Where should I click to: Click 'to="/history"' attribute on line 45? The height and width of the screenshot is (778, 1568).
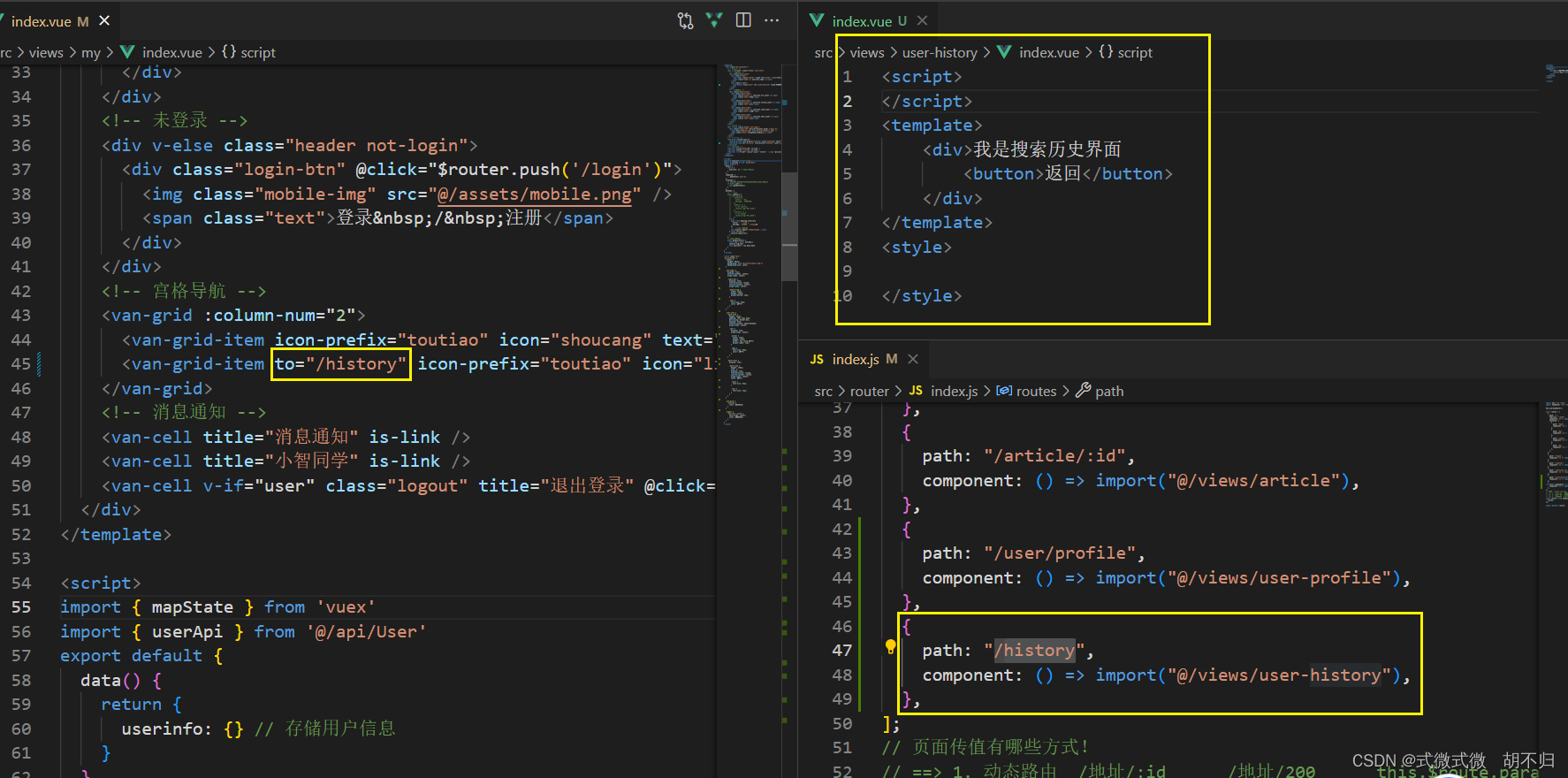(x=340, y=363)
